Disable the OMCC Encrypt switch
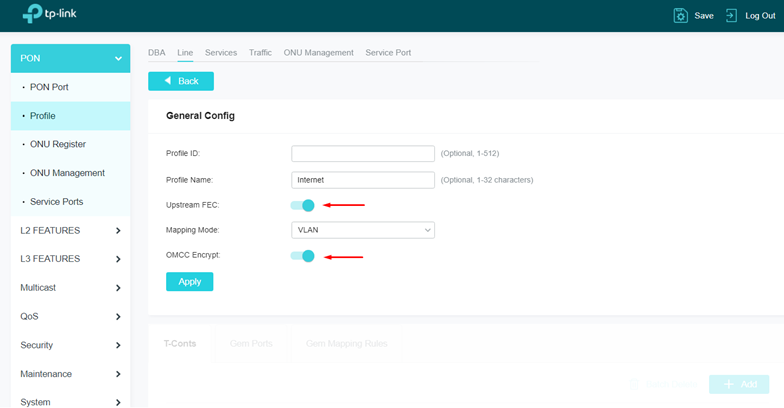Screen dimensions: 784x408 tap(302, 256)
